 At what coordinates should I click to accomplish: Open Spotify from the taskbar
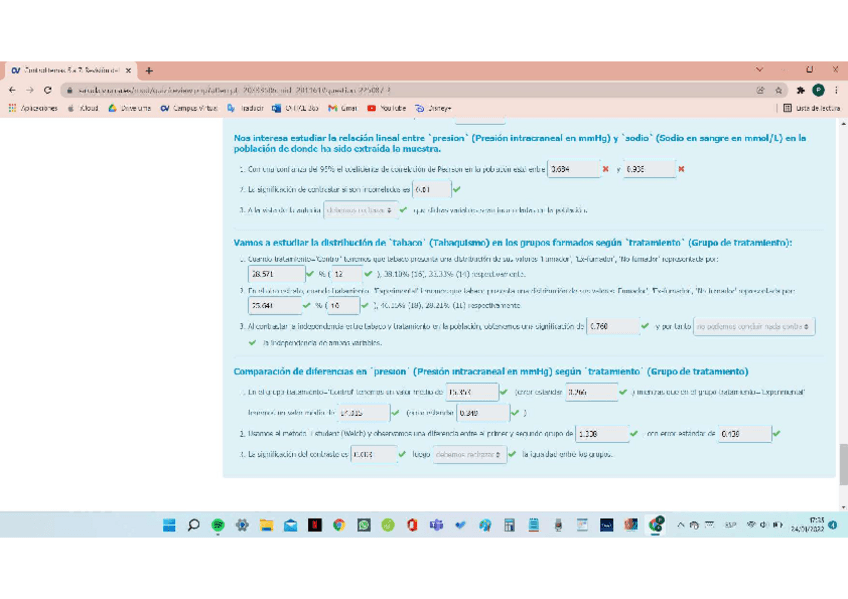217,525
